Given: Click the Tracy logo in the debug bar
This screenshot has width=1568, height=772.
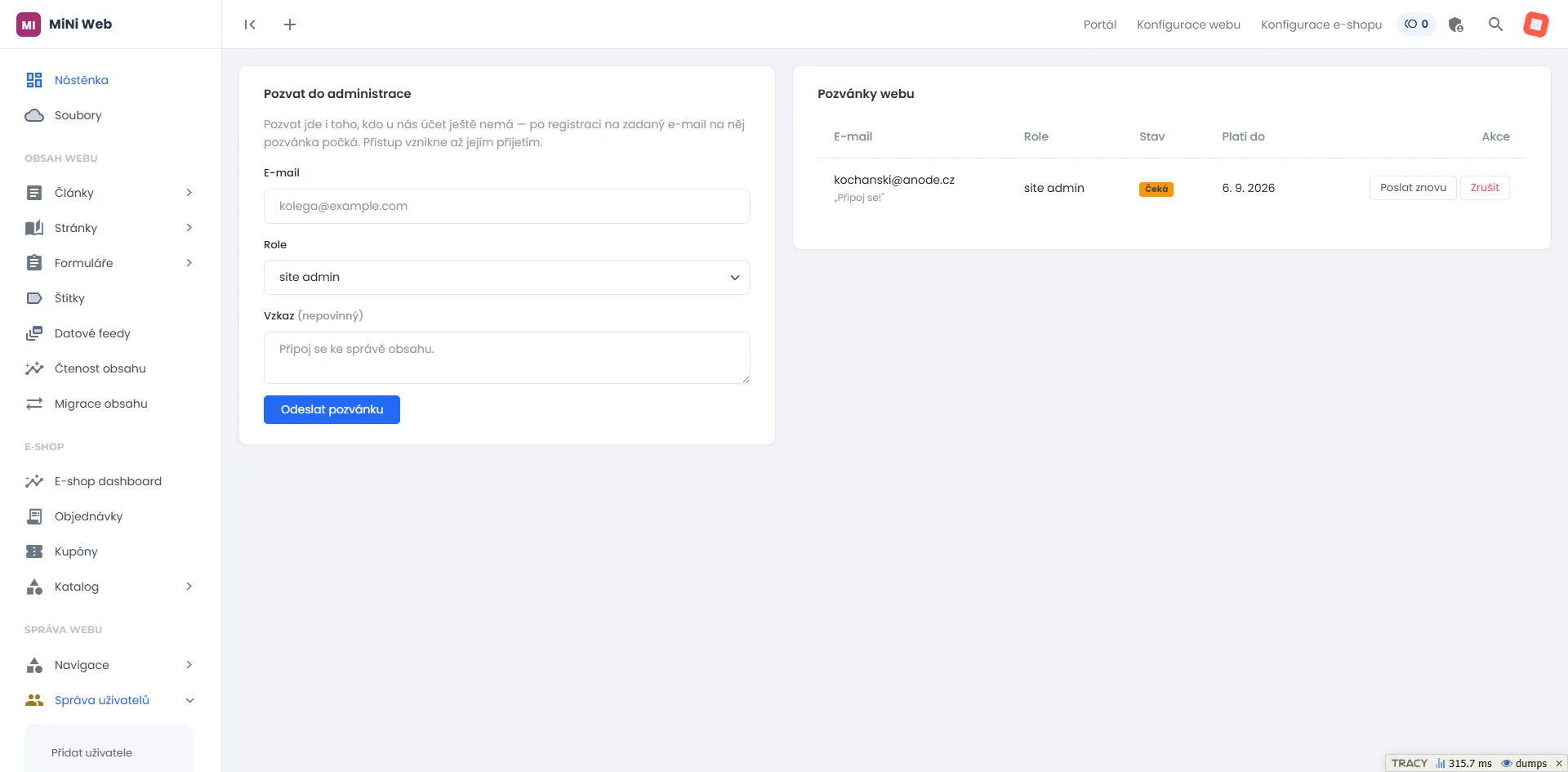Looking at the screenshot, I should 1410,764.
